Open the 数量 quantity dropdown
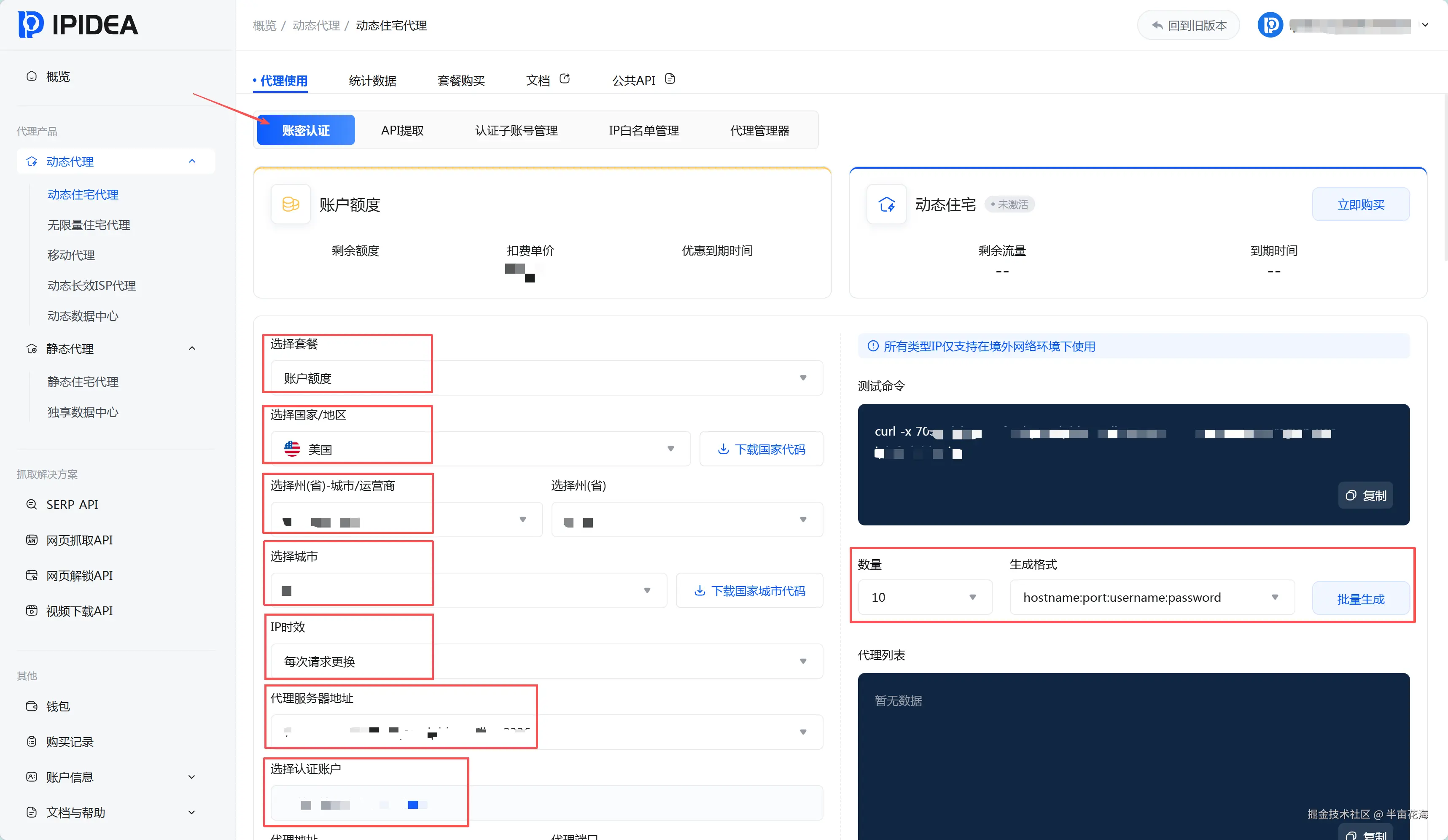The width and height of the screenshot is (1448, 840). coord(925,597)
